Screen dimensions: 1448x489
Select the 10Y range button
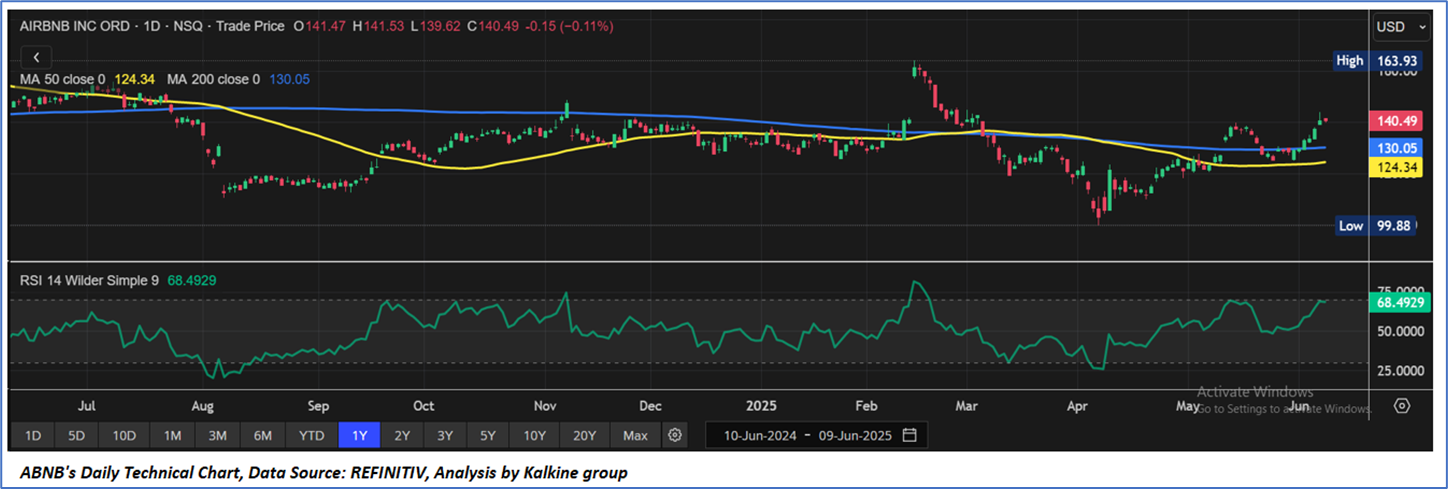pos(534,435)
